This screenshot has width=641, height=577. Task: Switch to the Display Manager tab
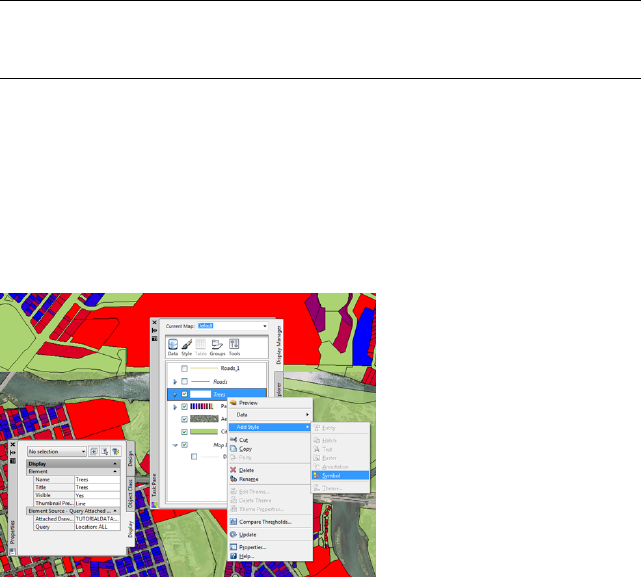(279, 345)
